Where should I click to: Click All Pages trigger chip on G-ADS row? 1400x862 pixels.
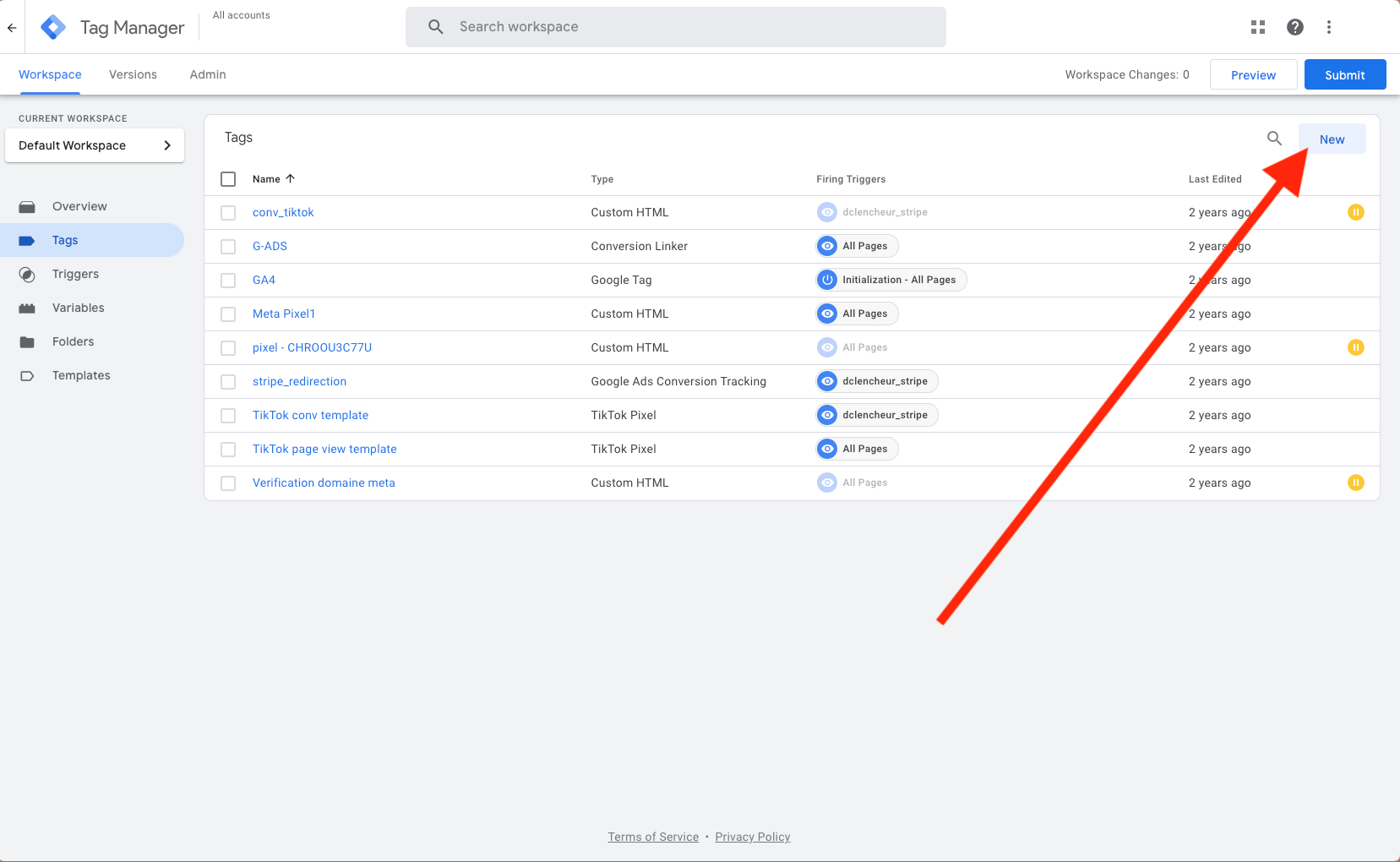(857, 246)
